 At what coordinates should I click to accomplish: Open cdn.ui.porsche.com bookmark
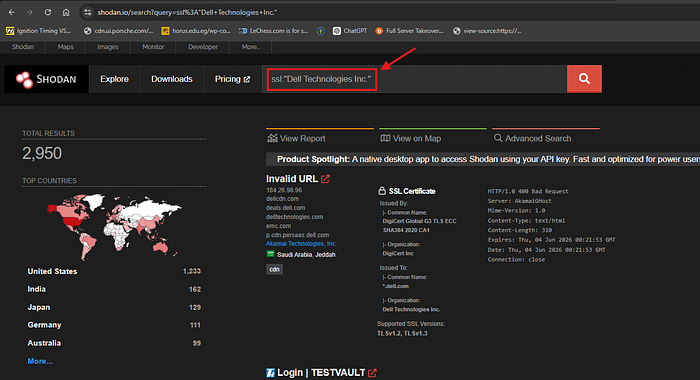click(x=119, y=31)
